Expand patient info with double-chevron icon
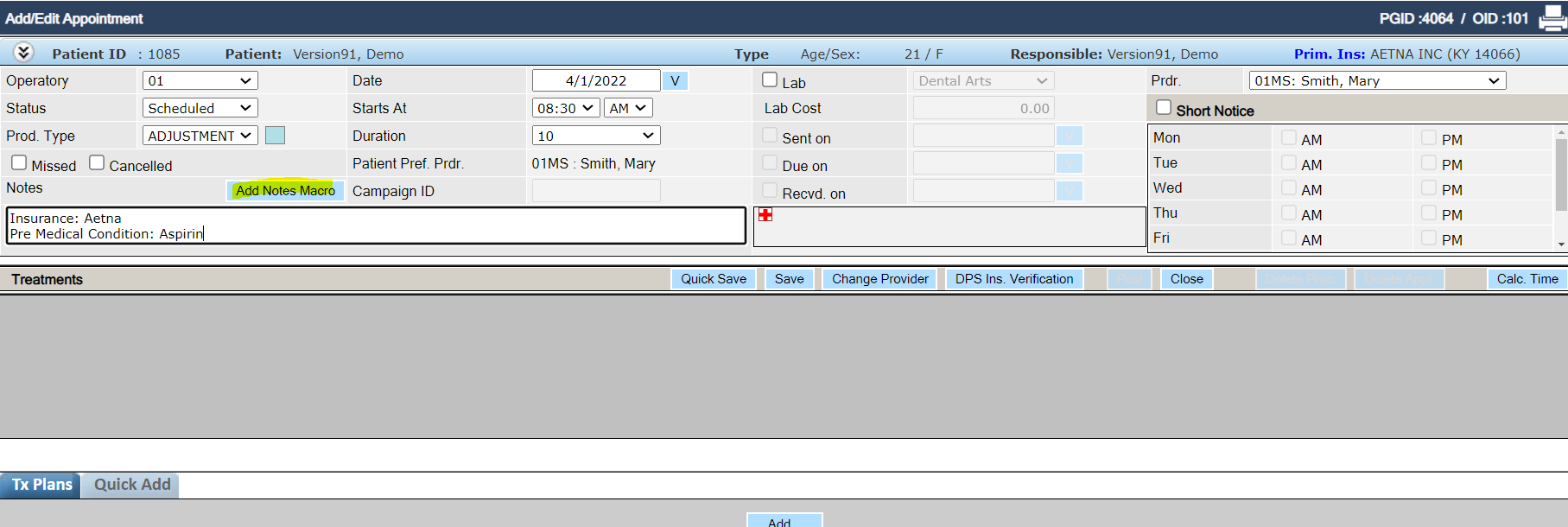 click(x=23, y=52)
